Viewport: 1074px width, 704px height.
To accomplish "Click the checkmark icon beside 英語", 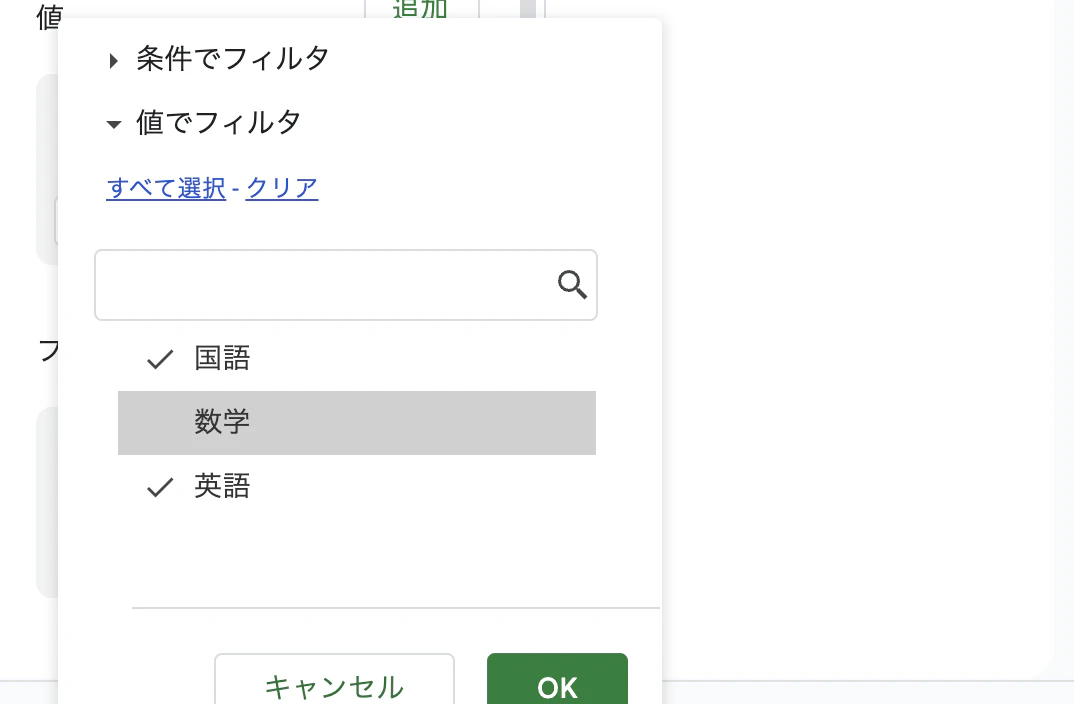I will tap(159, 487).
